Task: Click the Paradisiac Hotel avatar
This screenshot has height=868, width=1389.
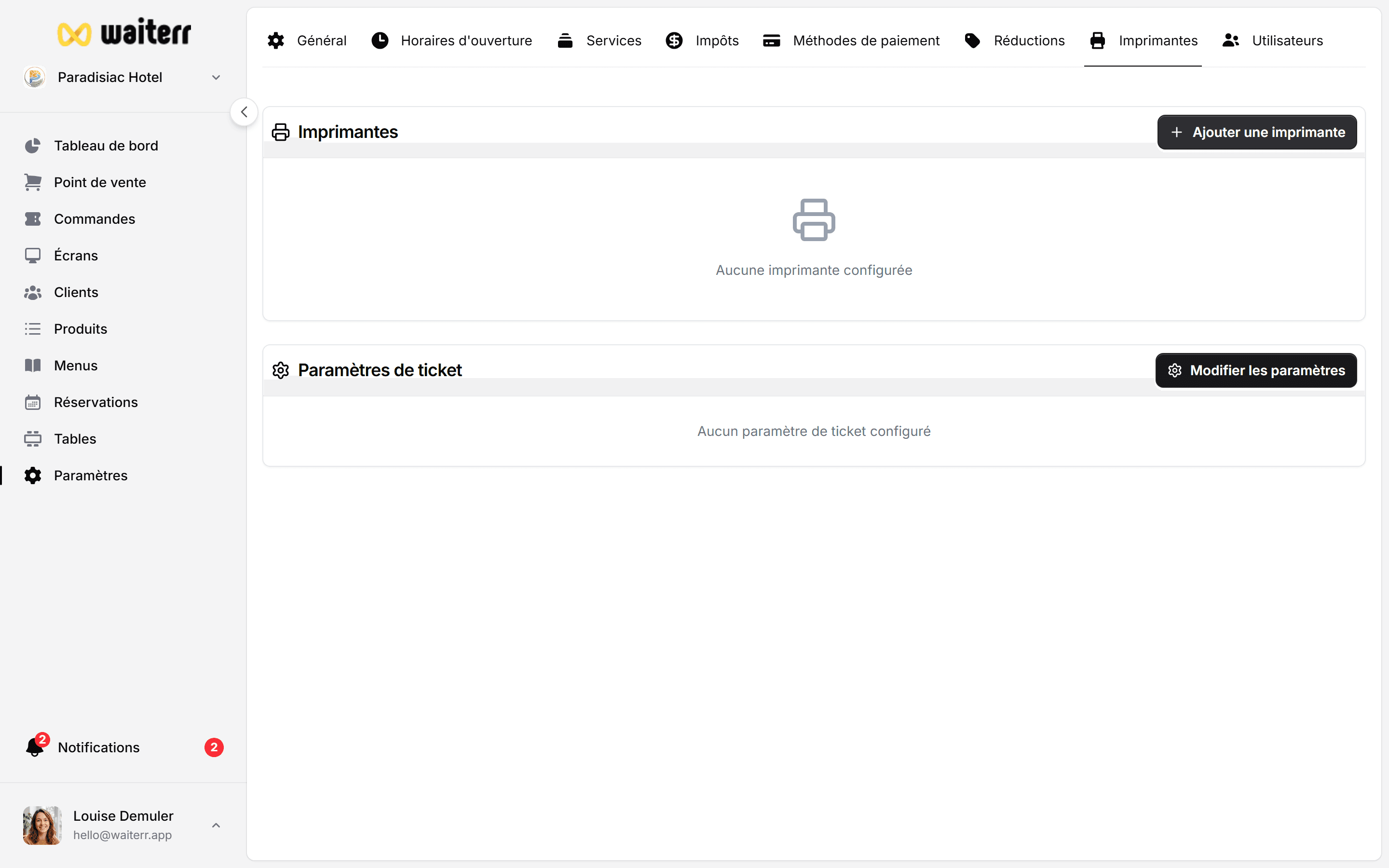Action: [x=35, y=77]
